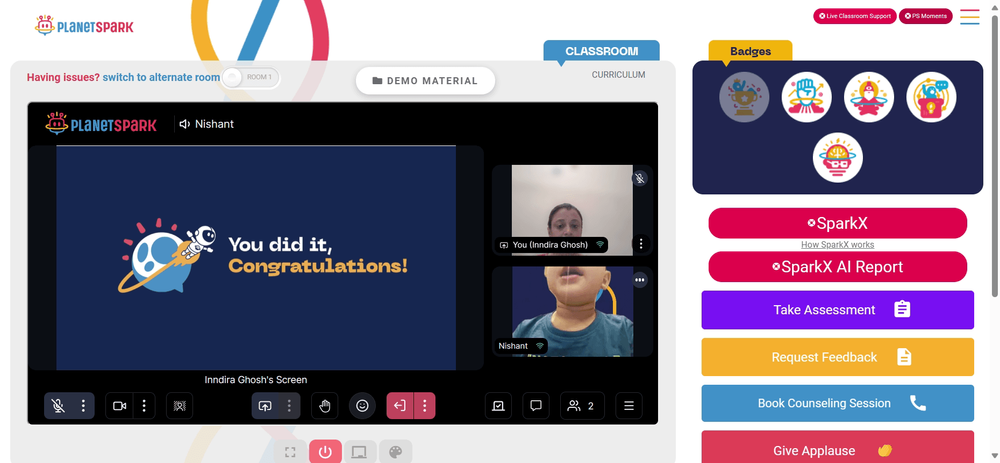The width and height of the screenshot is (1000, 463).
Task: Open camera options three-dot menu
Action: [144, 406]
